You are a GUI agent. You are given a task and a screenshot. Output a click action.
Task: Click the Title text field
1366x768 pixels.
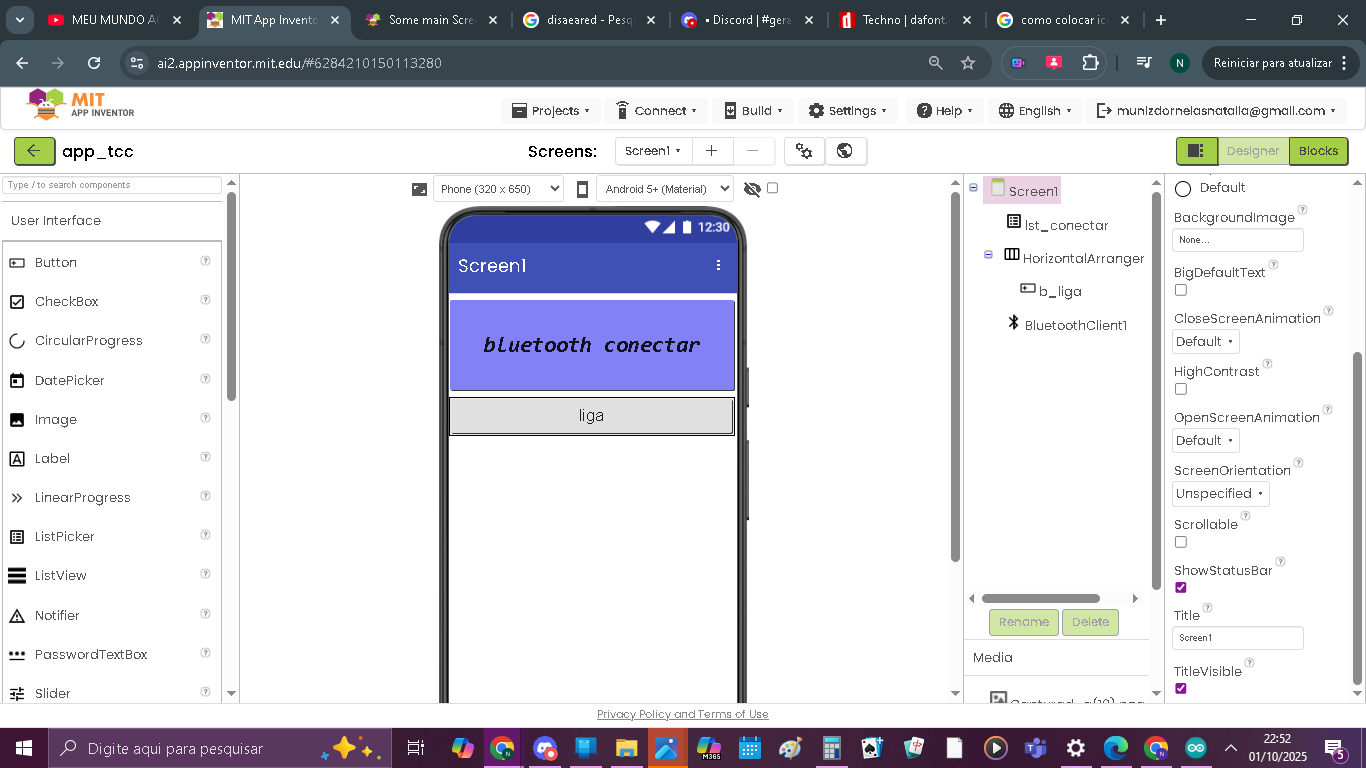click(x=1237, y=638)
